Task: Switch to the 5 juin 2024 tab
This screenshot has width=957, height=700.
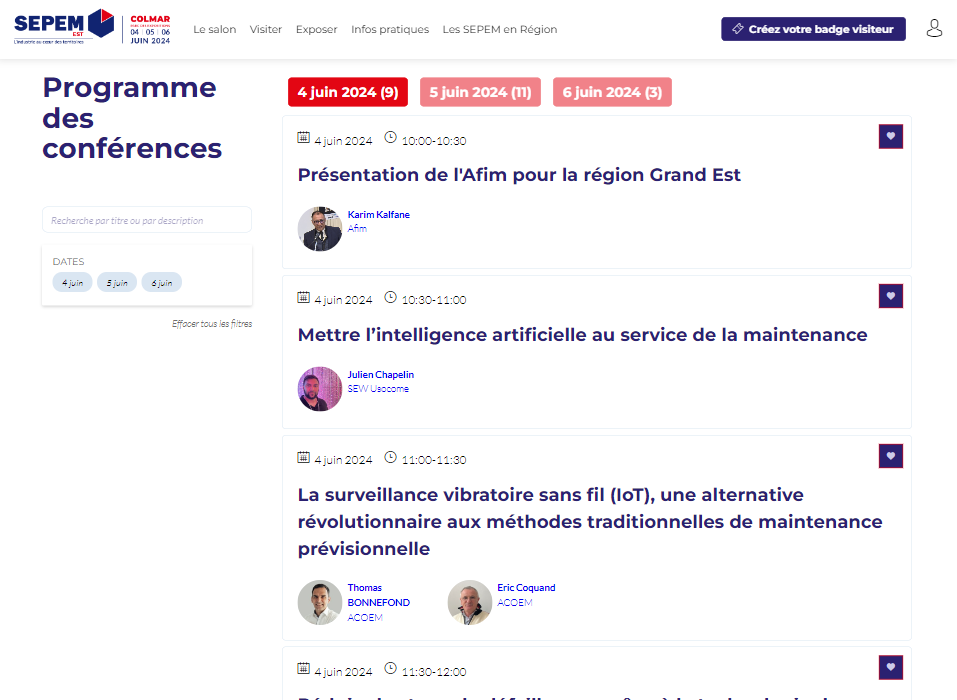Action: pyautogui.click(x=480, y=92)
